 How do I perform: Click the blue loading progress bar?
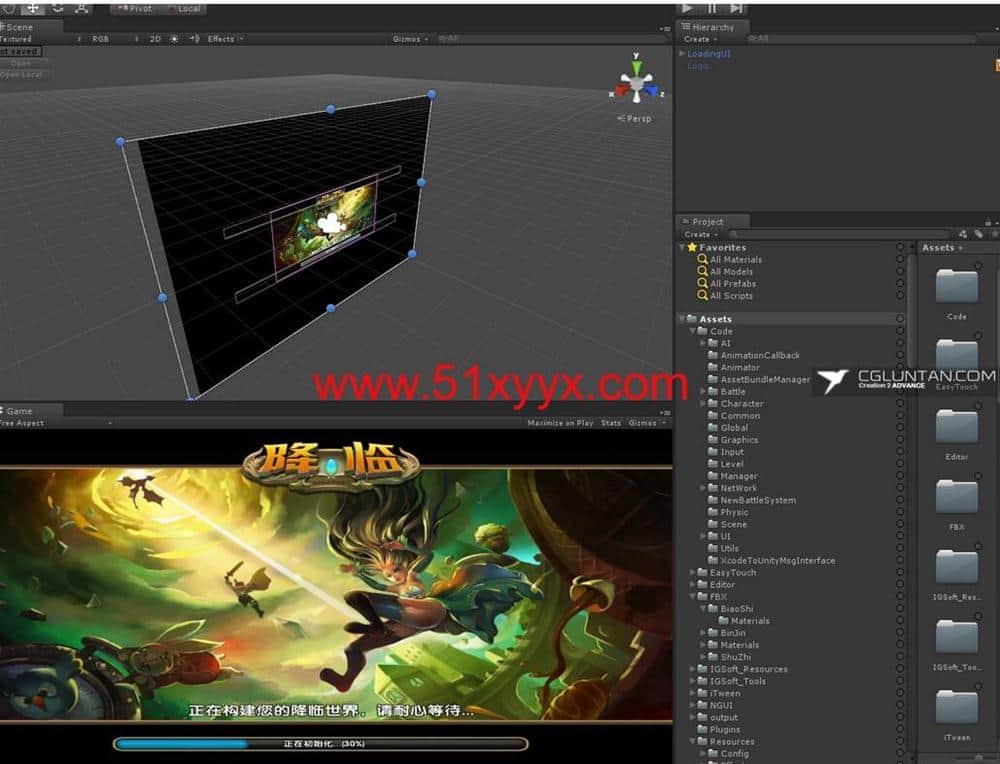(x=321, y=744)
